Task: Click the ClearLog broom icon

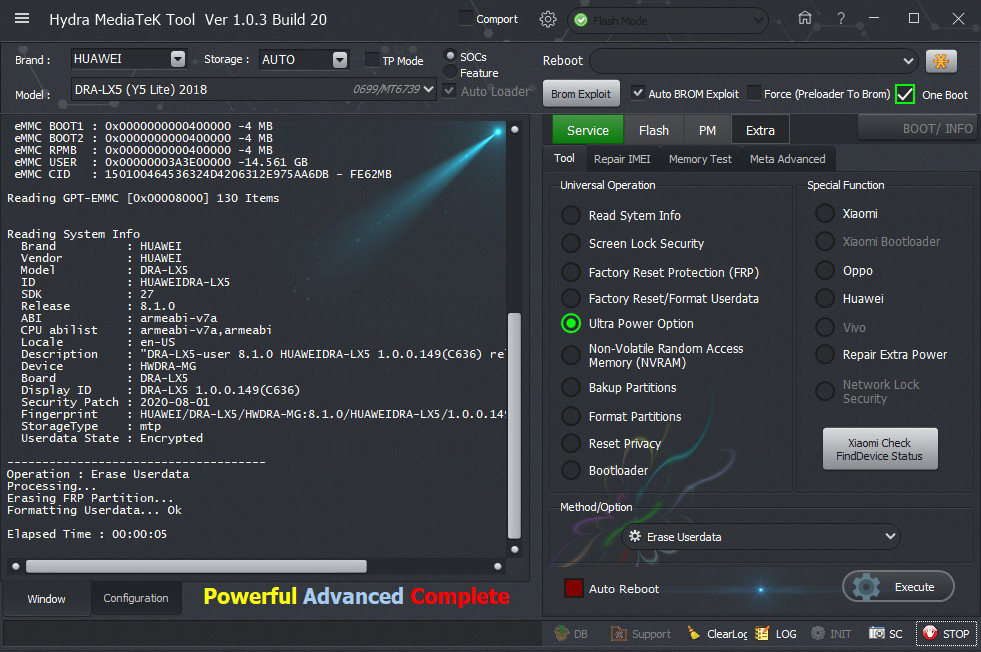Action: tap(694, 633)
